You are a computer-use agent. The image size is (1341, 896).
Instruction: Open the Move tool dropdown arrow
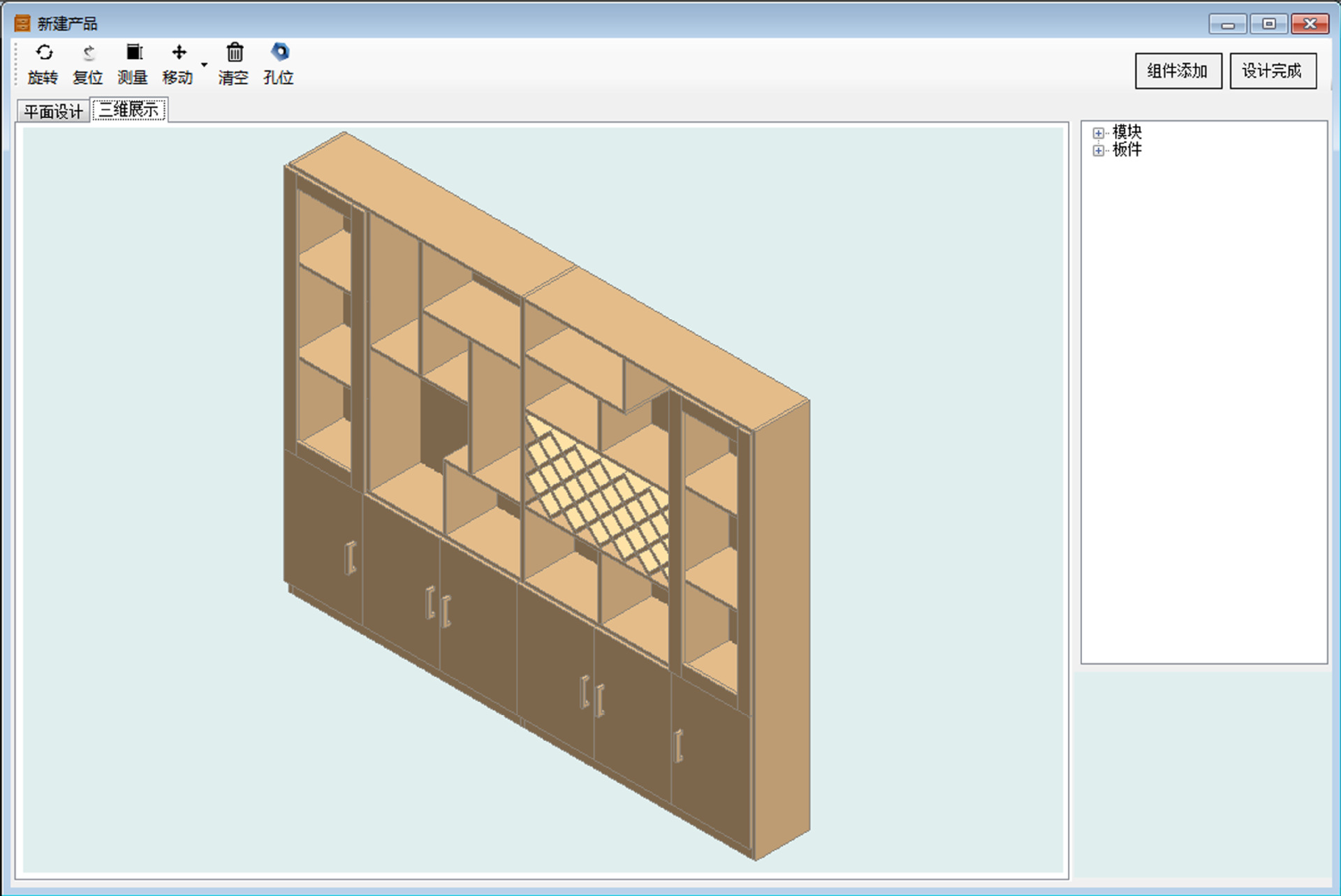tap(205, 64)
